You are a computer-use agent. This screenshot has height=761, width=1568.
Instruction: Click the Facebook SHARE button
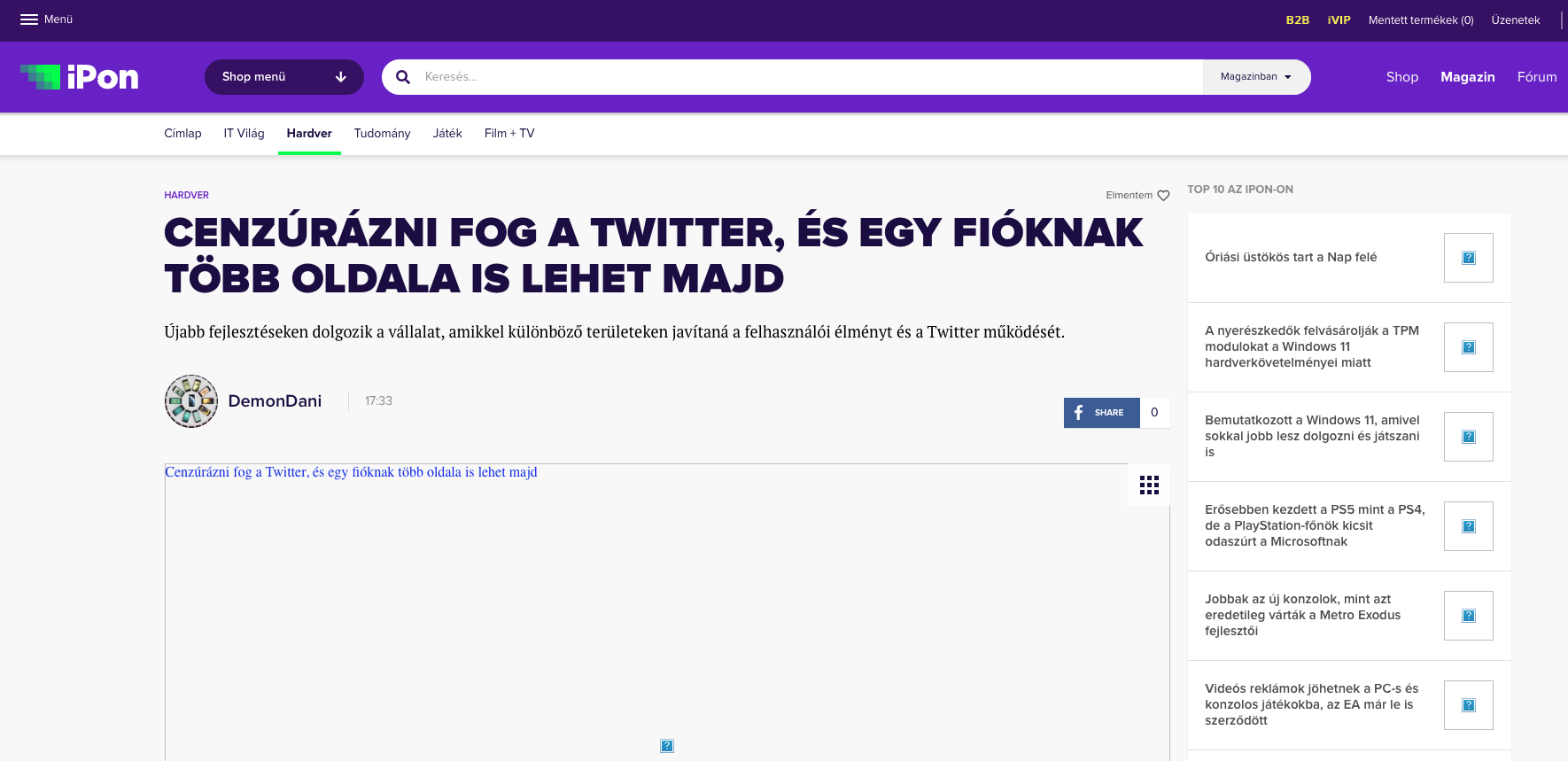[x=1101, y=413]
